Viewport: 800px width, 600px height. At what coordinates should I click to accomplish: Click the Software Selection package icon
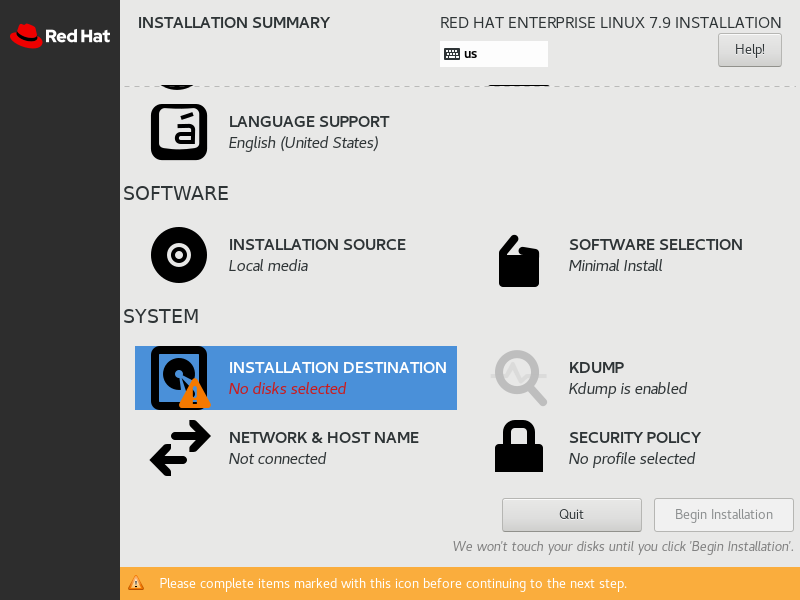(519, 261)
